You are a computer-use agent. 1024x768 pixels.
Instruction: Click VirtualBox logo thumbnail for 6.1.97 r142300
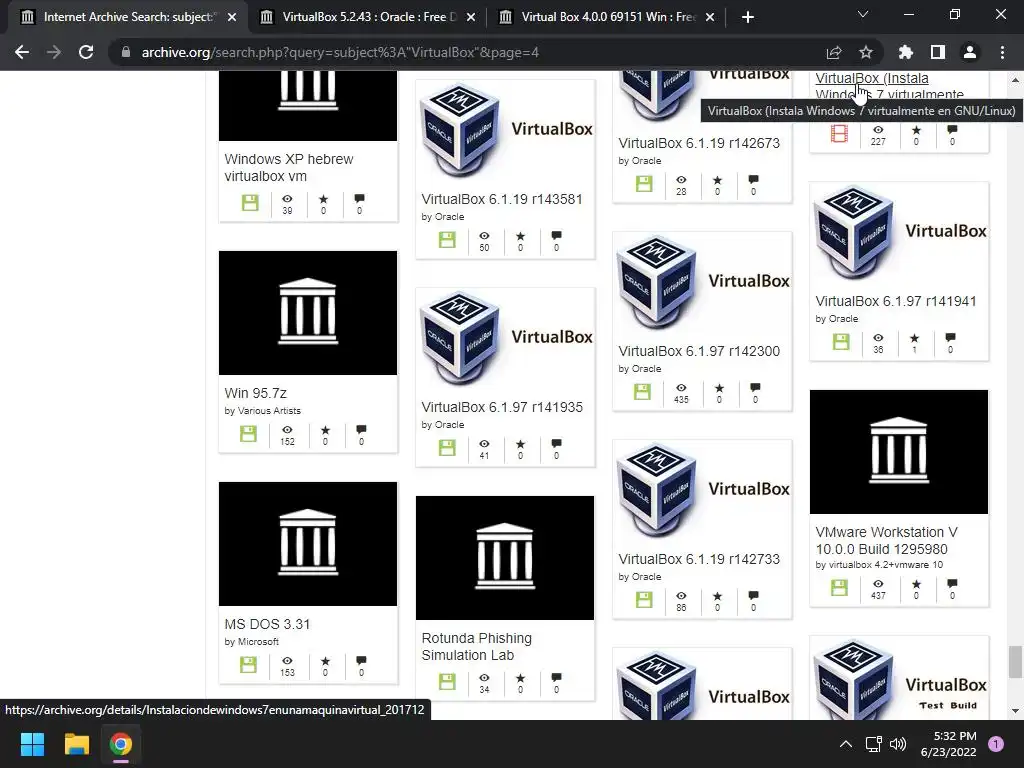[x=702, y=283]
